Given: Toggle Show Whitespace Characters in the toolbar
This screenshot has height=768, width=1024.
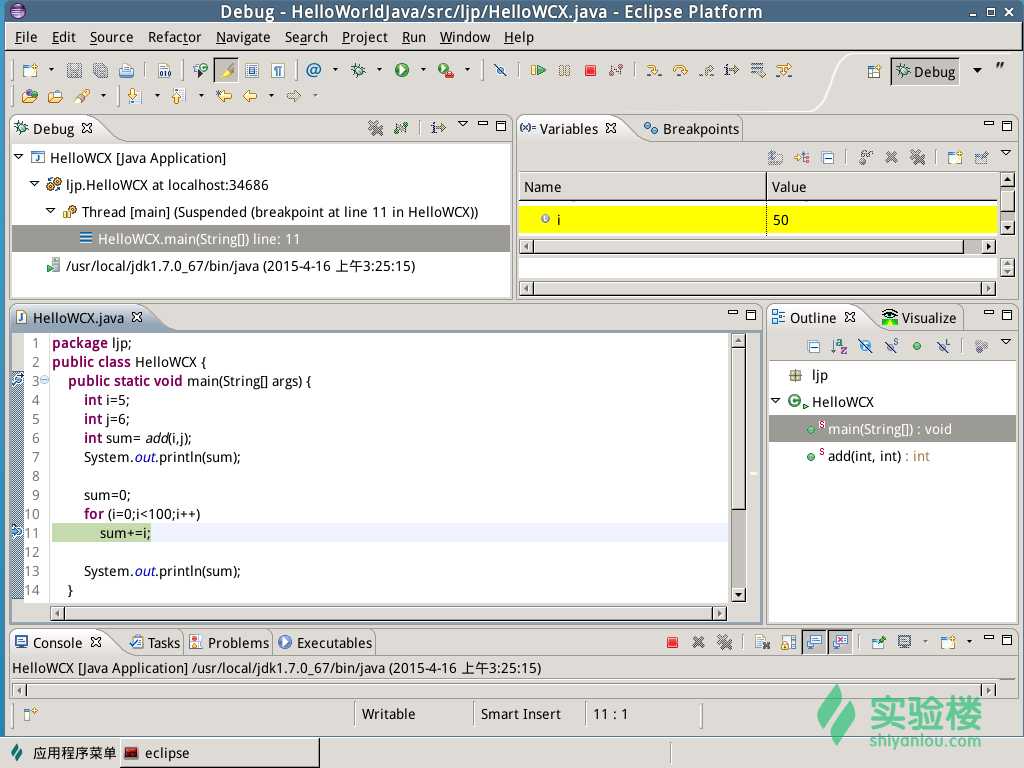Looking at the screenshot, I should (x=278, y=71).
